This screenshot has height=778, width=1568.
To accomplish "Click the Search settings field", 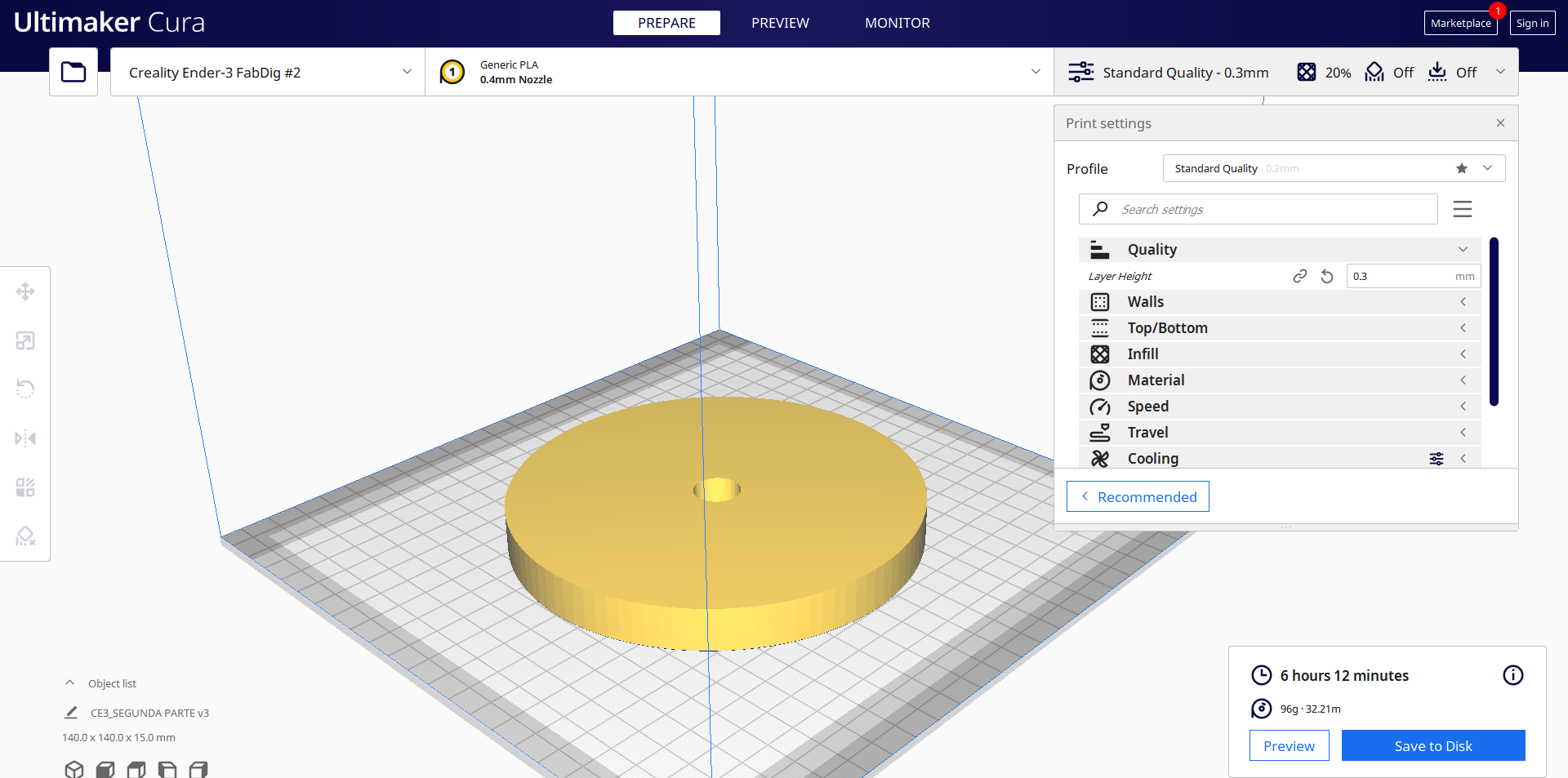I will [1258, 209].
